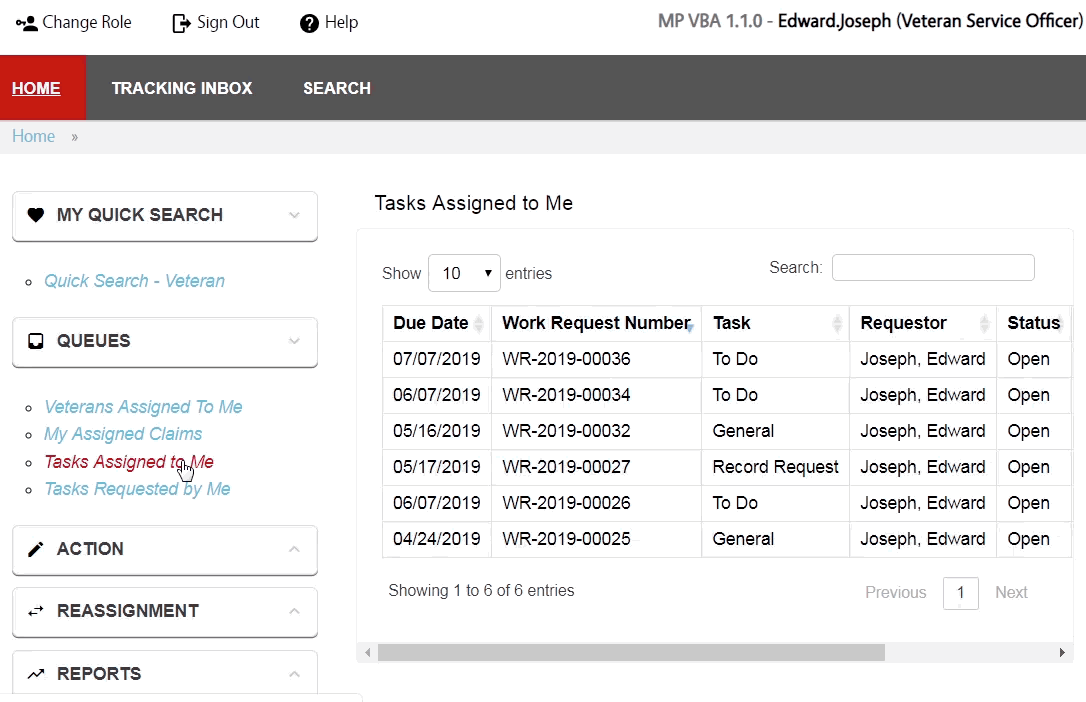Screen dimensions: 1086x702
Task: Open Help via the question mark icon
Action: [308, 22]
